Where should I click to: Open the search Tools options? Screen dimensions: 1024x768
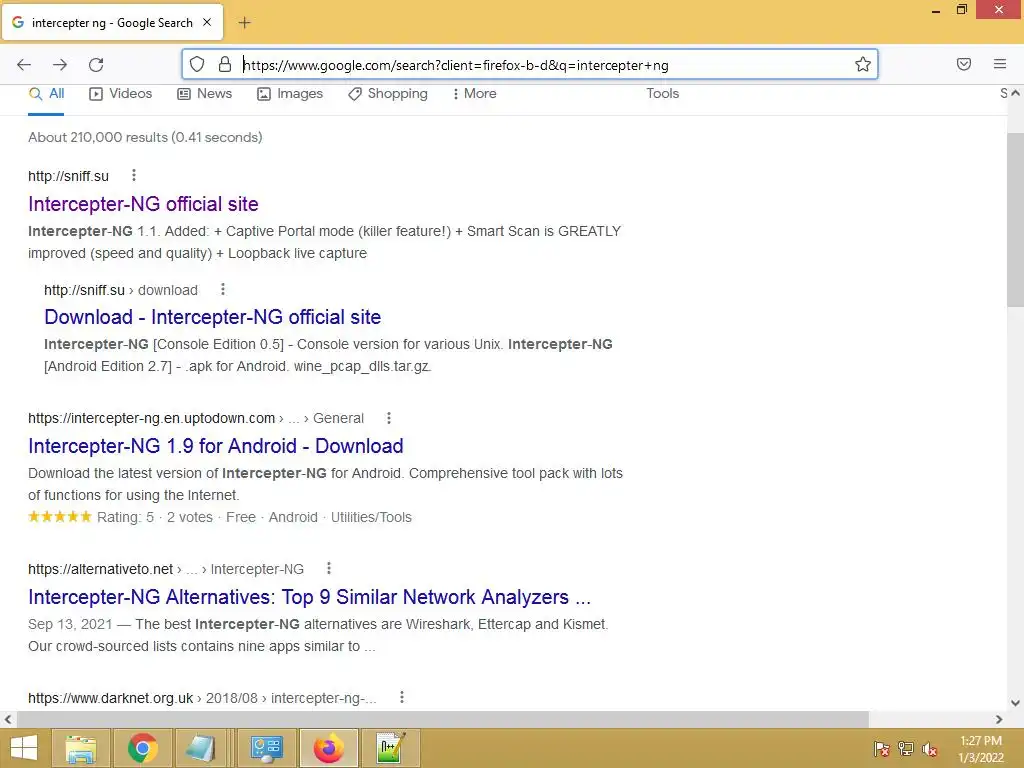(x=663, y=93)
